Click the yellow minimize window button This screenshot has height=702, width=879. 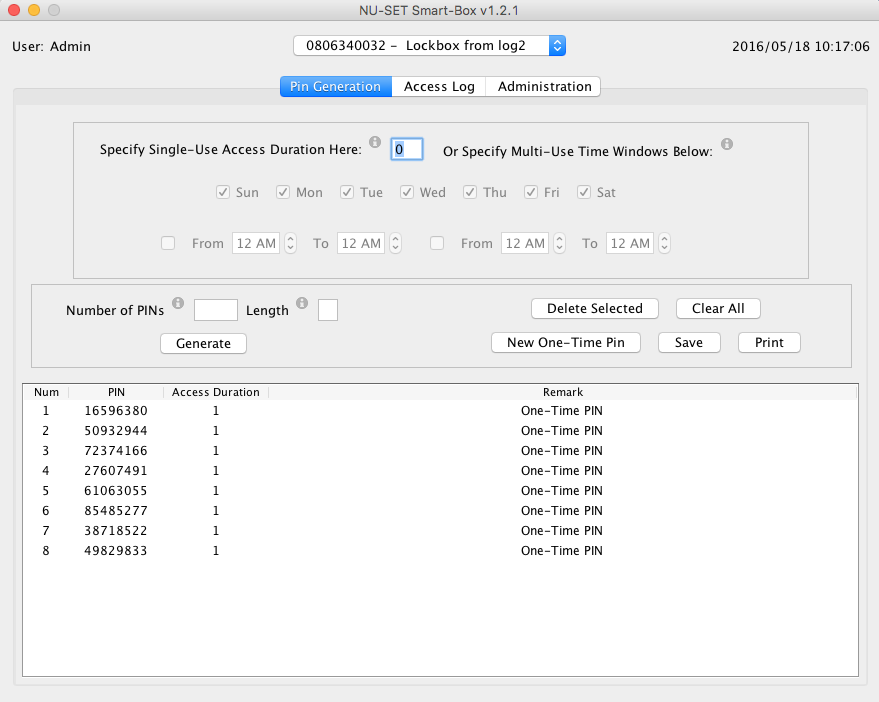(34, 10)
